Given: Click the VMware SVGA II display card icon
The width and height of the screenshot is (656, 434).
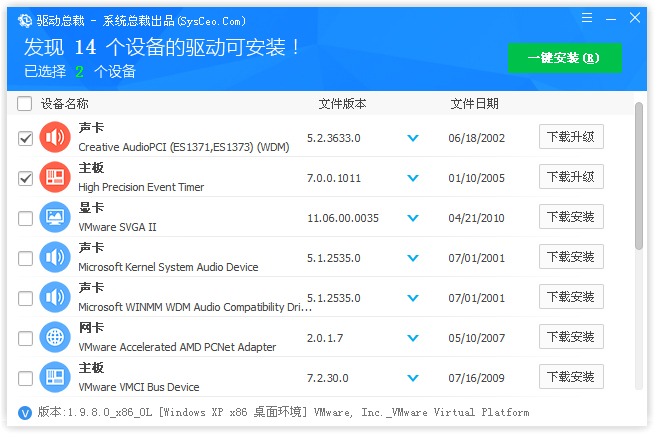Looking at the screenshot, I should pos(55,217).
